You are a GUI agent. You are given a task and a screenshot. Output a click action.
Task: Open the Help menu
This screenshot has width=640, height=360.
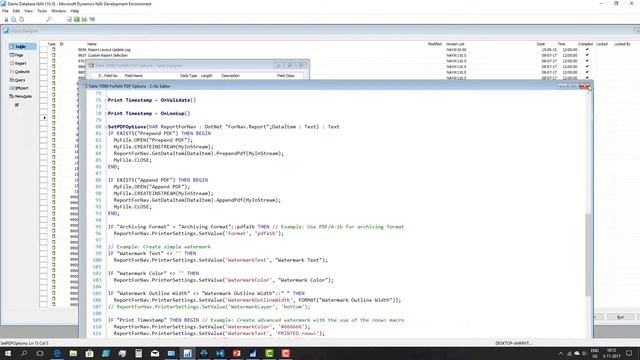pos(75,11)
